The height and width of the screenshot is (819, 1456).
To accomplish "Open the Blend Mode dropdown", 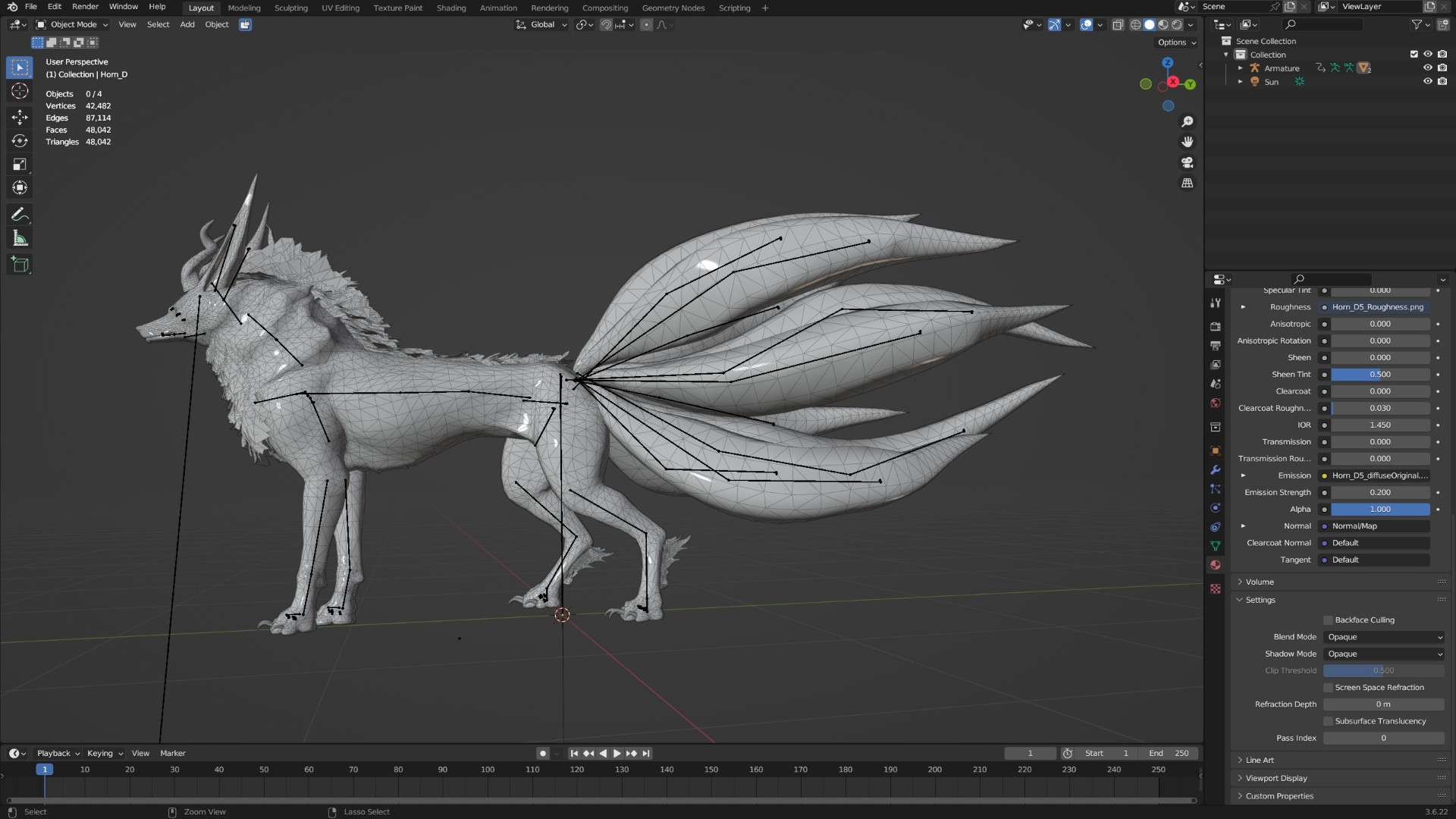I will [1384, 637].
